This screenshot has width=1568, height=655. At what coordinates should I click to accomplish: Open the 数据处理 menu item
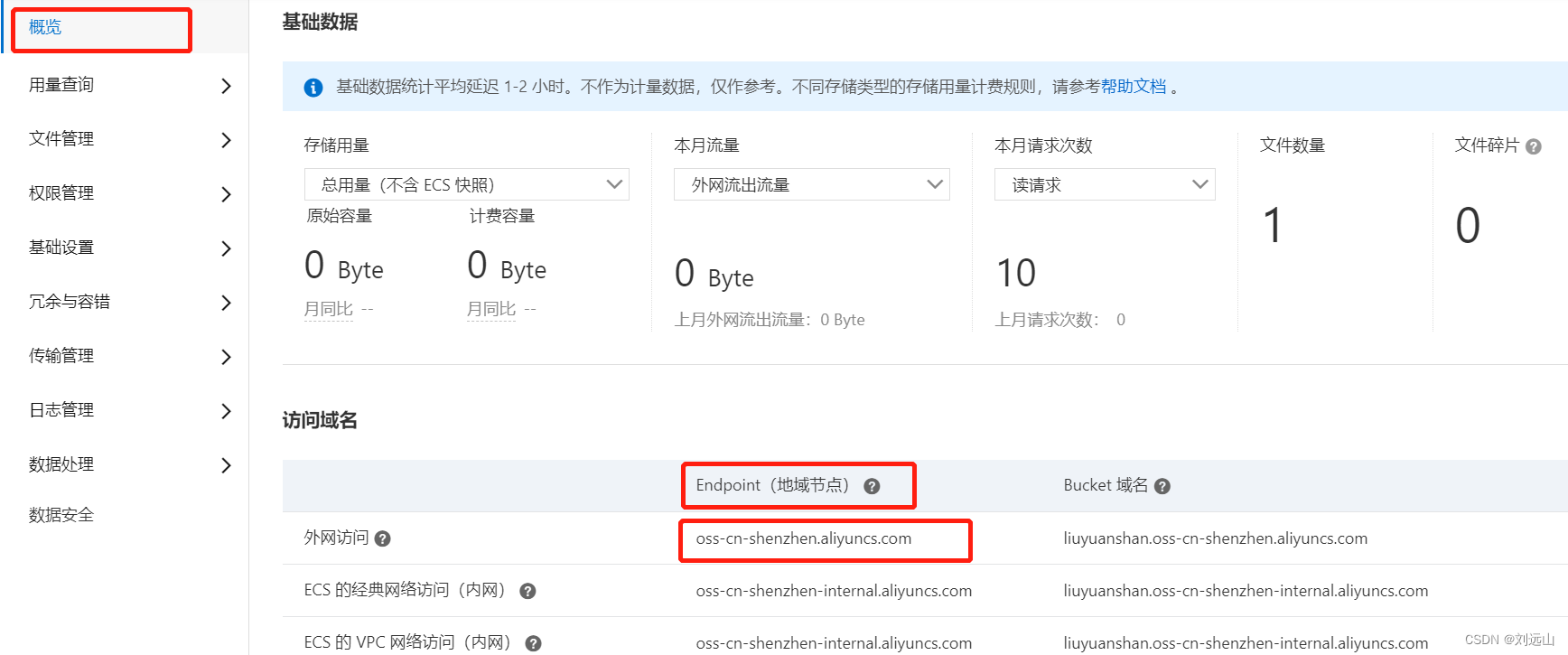tap(61, 464)
